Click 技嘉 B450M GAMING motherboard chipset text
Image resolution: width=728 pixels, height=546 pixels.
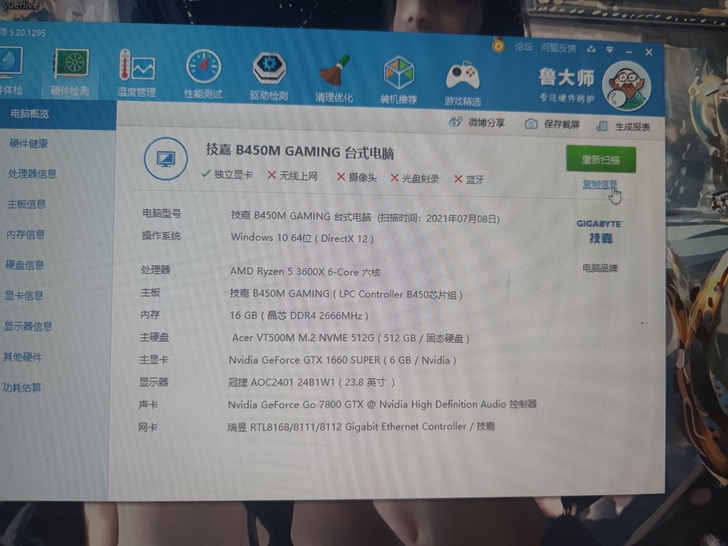click(346, 294)
